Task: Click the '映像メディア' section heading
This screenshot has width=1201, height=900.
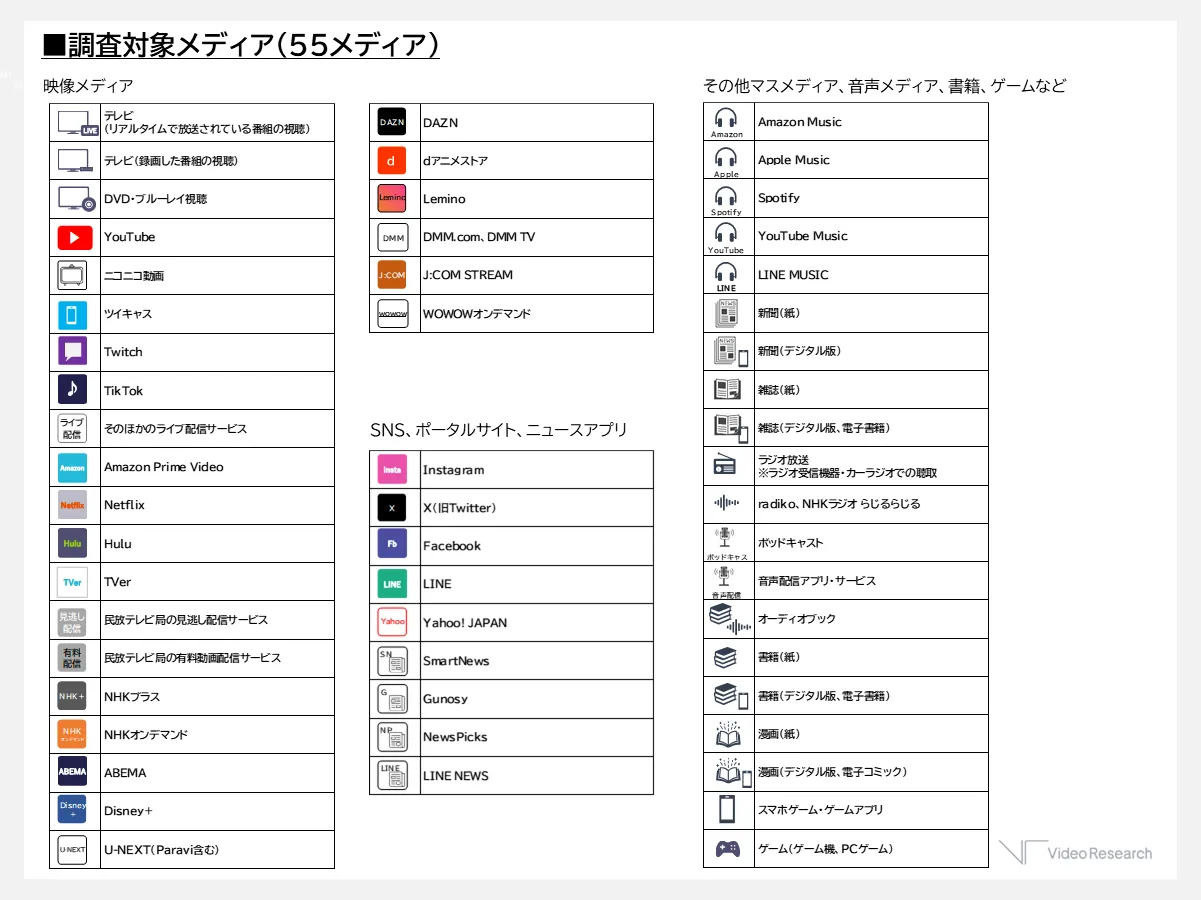Action: click(x=88, y=86)
